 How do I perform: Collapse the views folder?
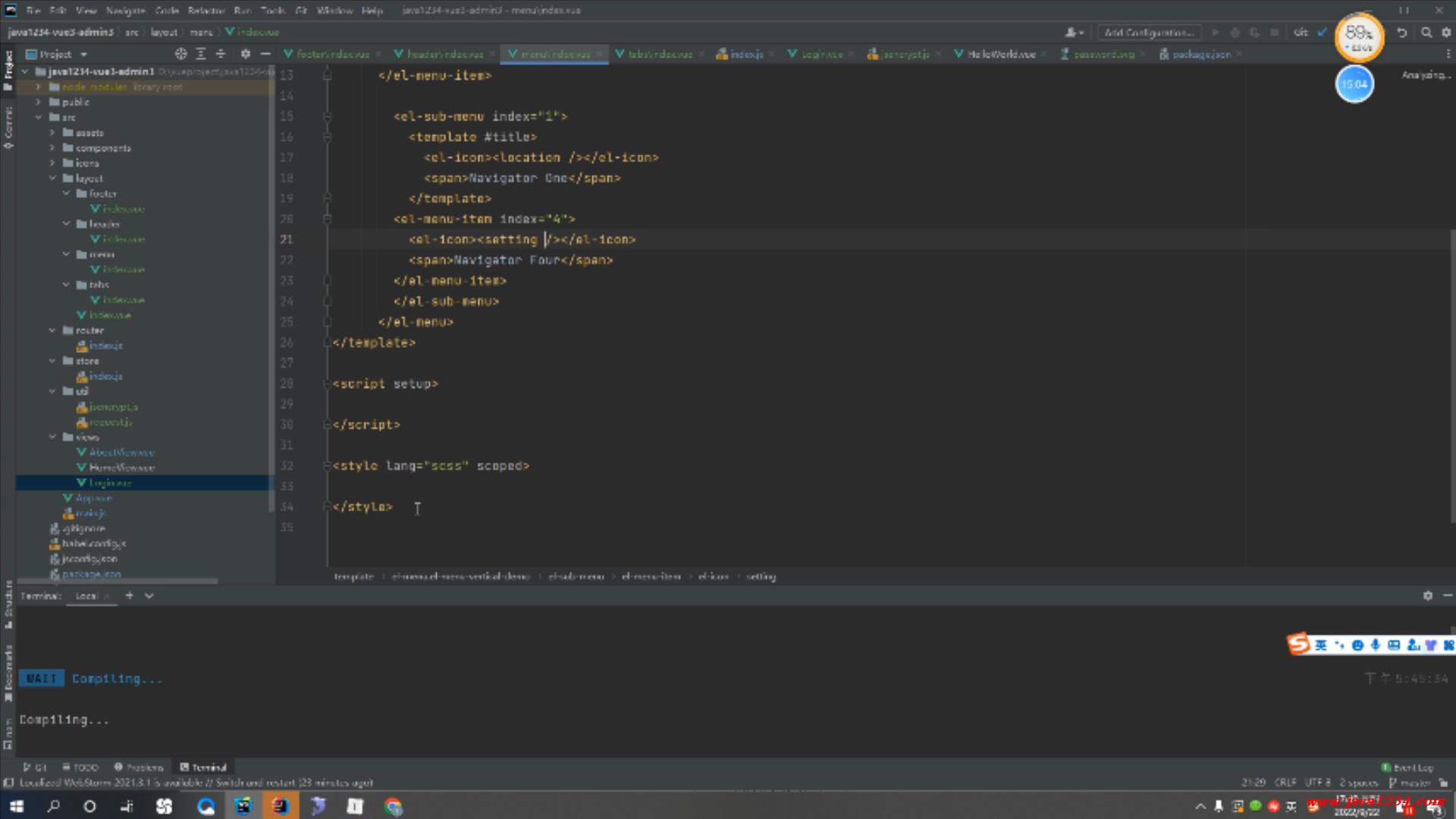click(52, 437)
